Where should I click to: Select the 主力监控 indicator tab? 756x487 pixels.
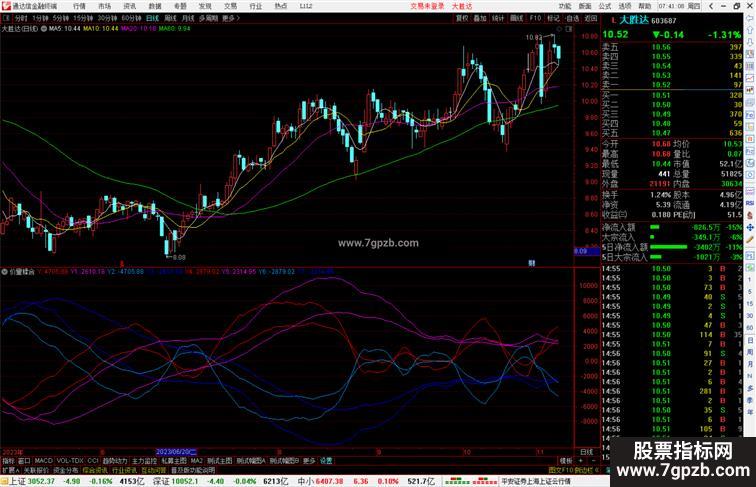coord(145,461)
